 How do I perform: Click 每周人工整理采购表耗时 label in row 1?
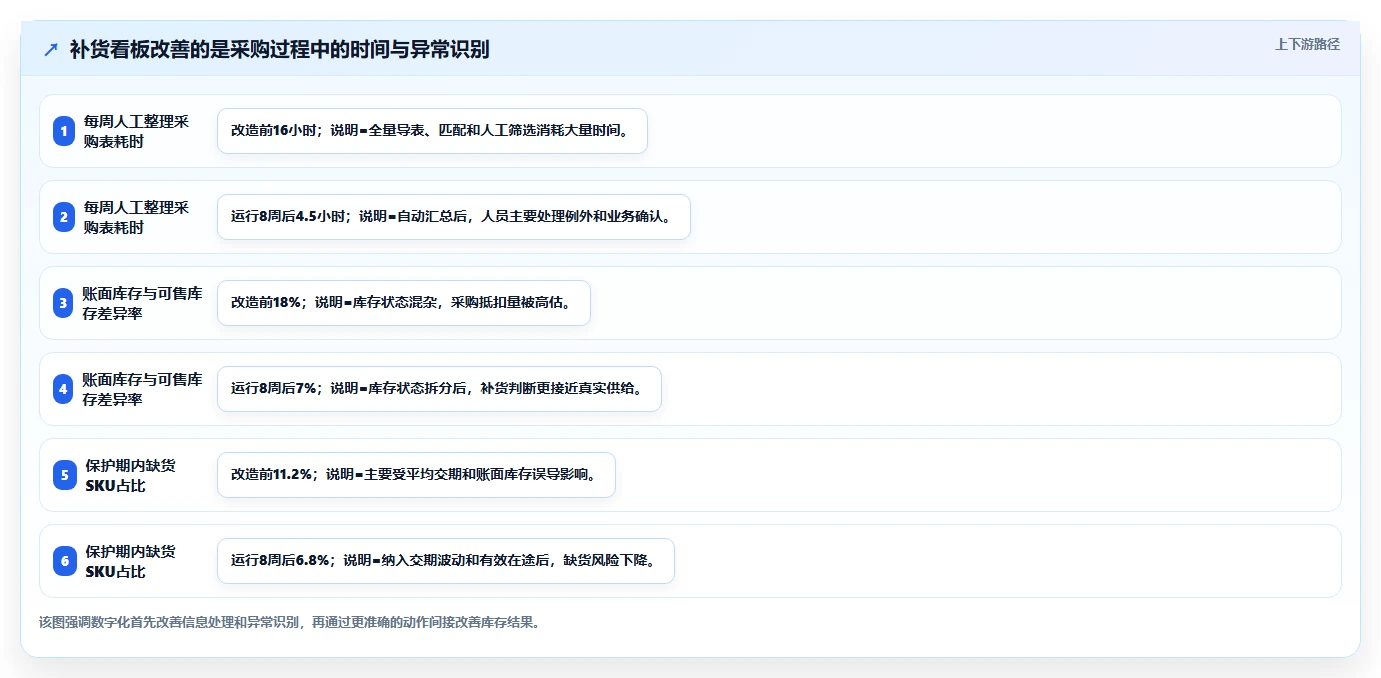[x=136, y=131]
